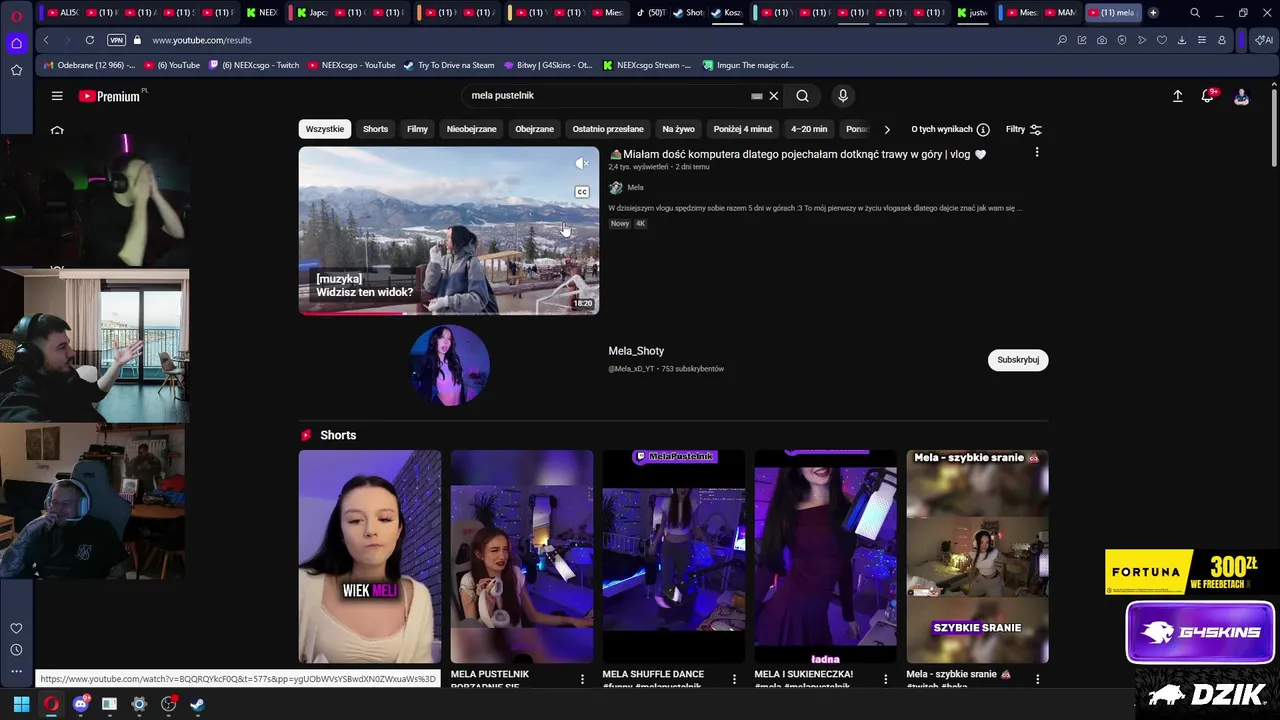The width and height of the screenshot is (1280, 720).
Task: Open the 'NEEXcsgo - Twitch' bookmark
Action: [x=253, y=65]
